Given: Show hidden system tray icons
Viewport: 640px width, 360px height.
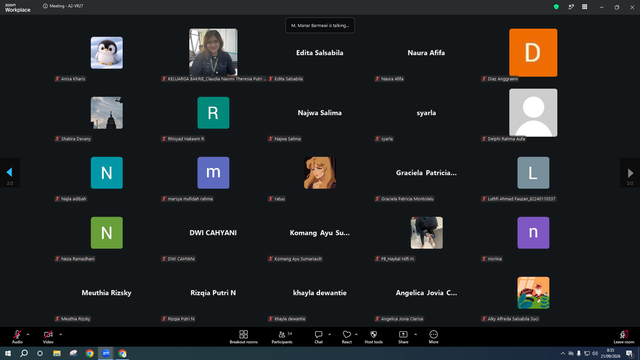Looking at the screenshot, I should (563, 353).
